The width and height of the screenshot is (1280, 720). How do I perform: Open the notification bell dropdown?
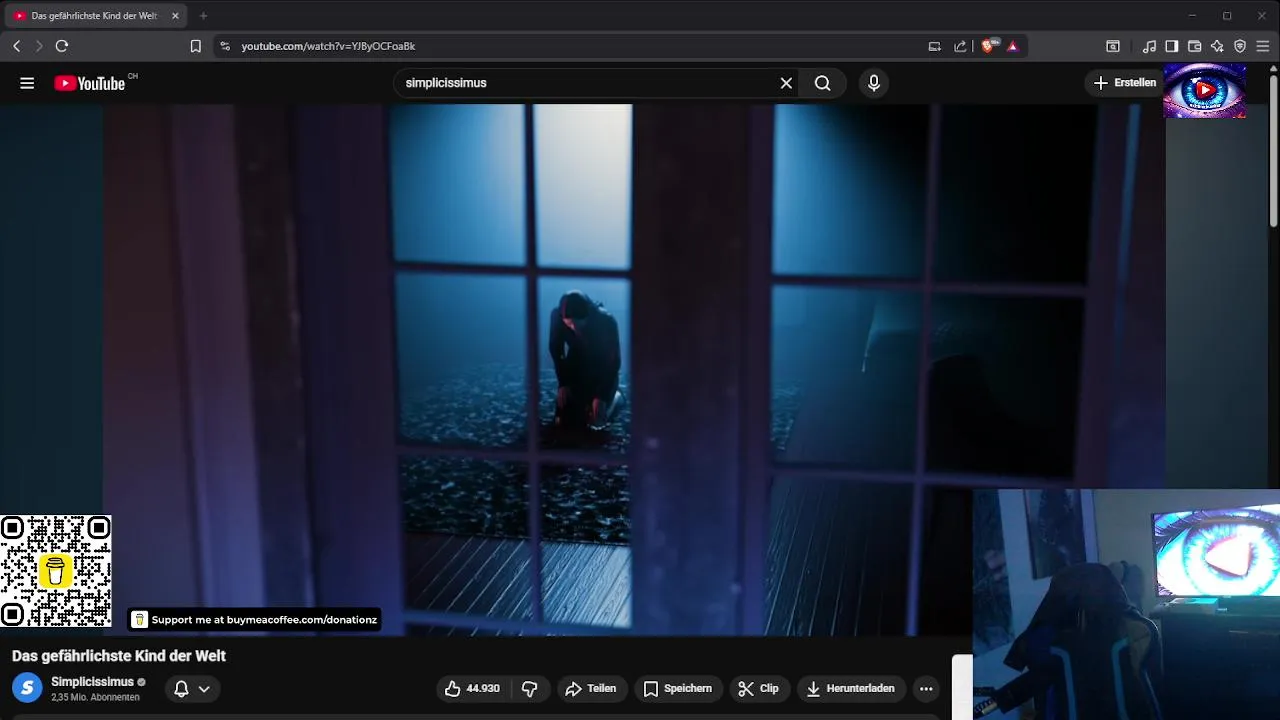pyautogui.click(x=192, y=688)
